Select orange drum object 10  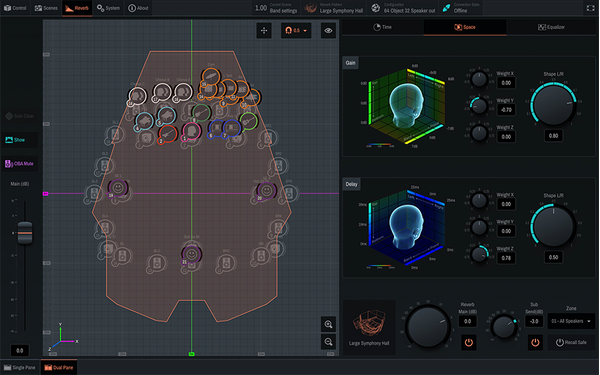(251, 98)
